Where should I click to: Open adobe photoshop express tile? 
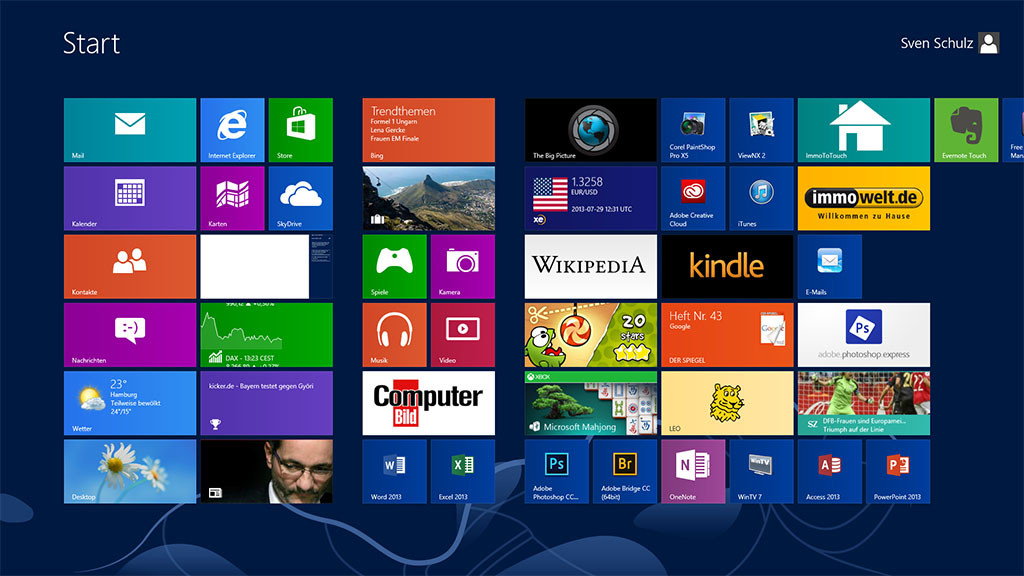(863, 335)
